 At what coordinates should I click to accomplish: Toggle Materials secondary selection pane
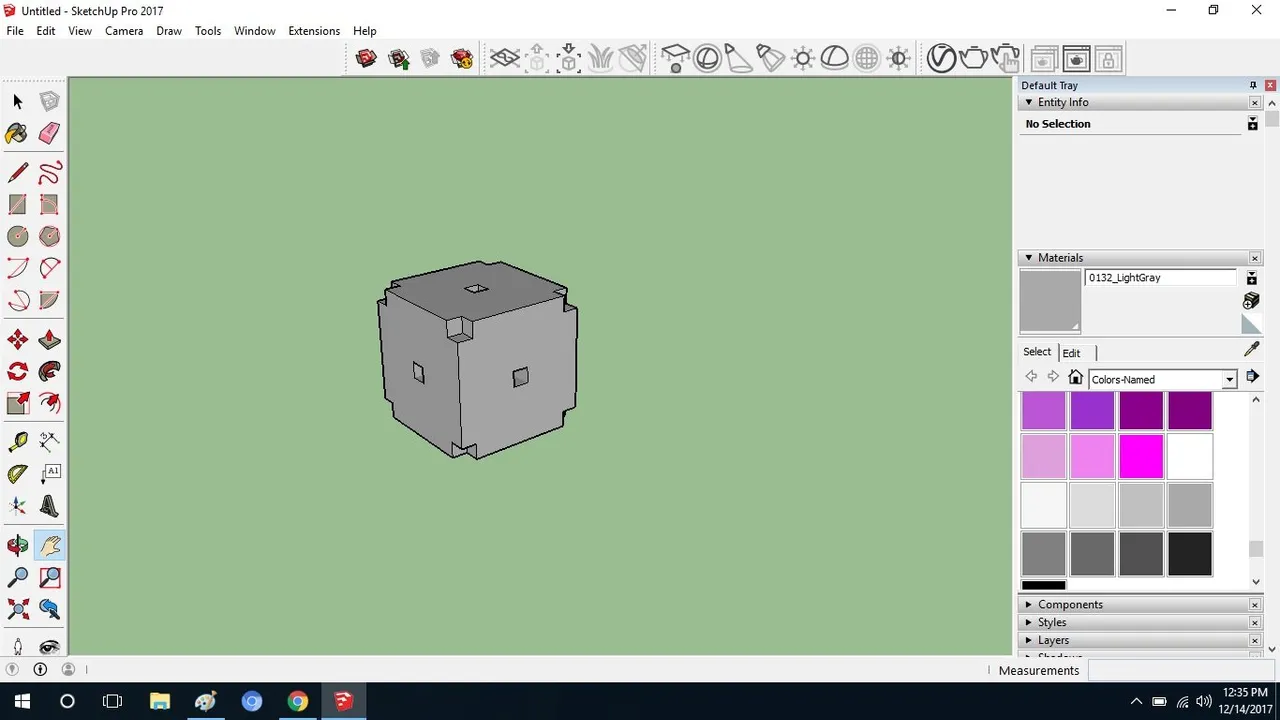tap(1252, 278)
